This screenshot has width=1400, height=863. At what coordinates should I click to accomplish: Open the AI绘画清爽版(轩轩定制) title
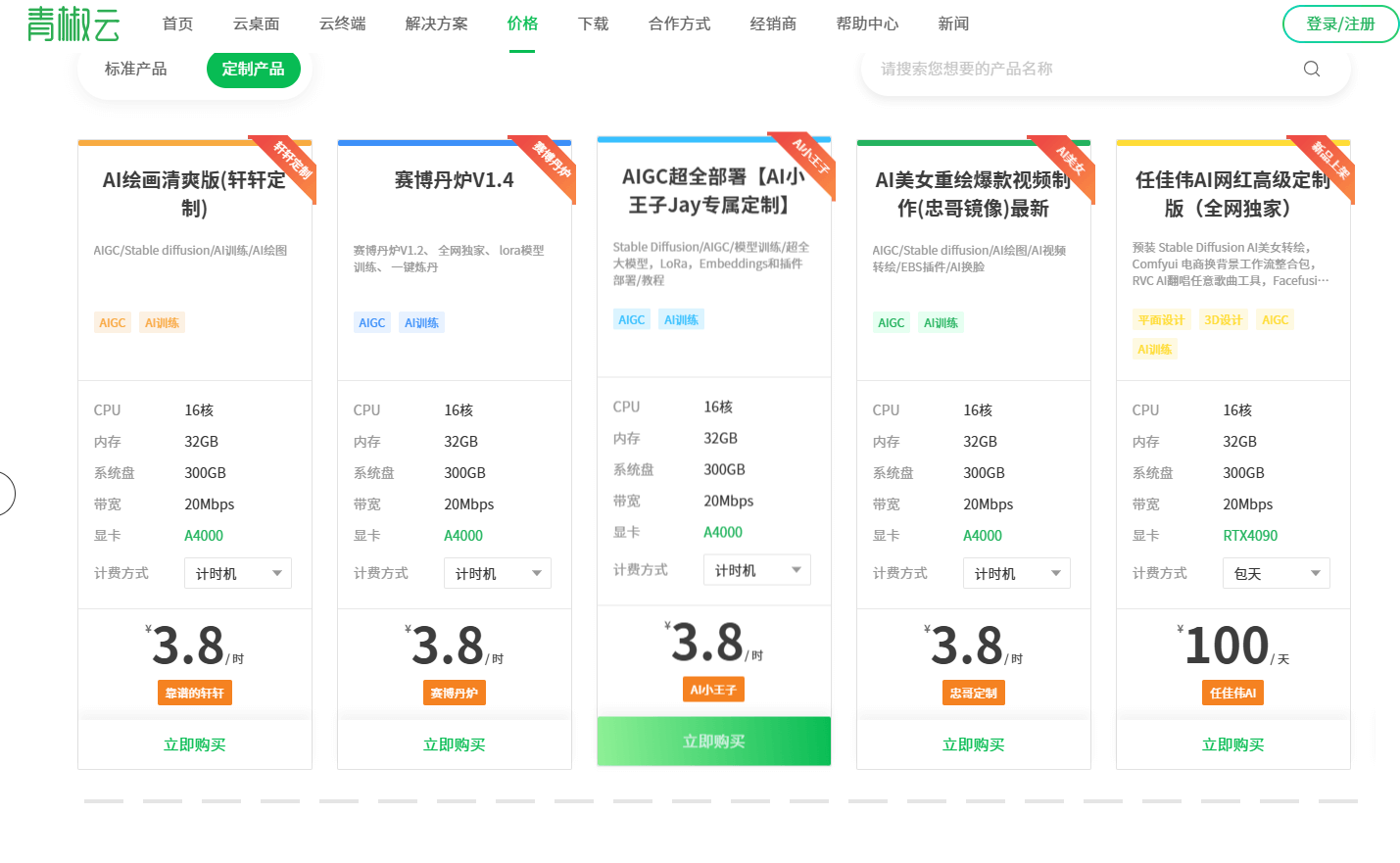click(x=195, y=194)
